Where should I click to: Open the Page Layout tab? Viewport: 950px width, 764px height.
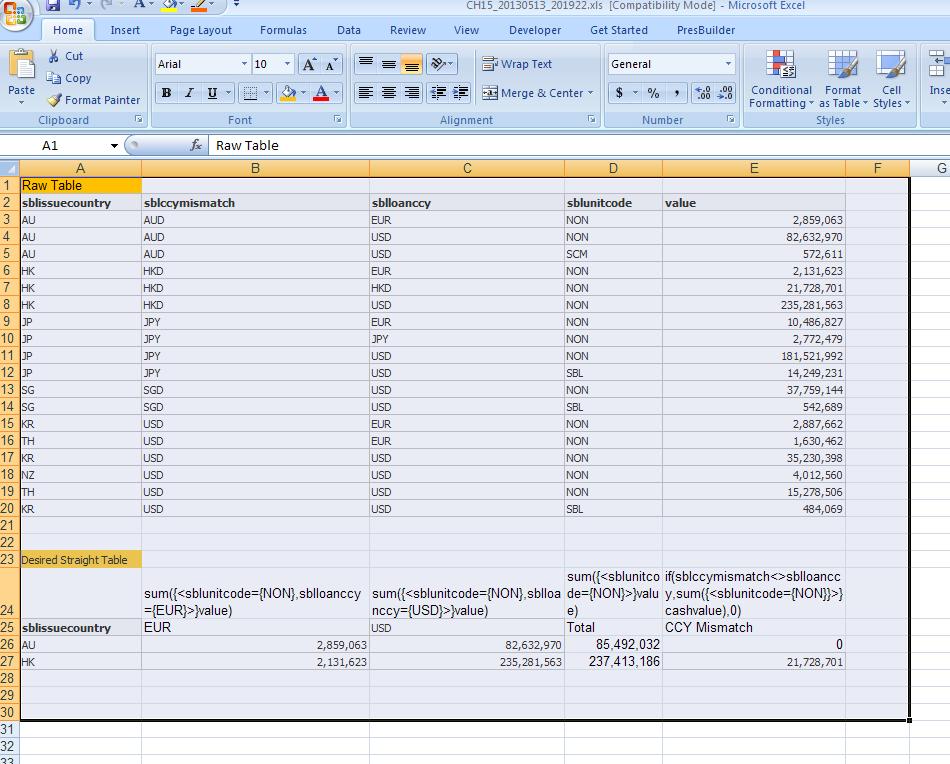point(201,30)
